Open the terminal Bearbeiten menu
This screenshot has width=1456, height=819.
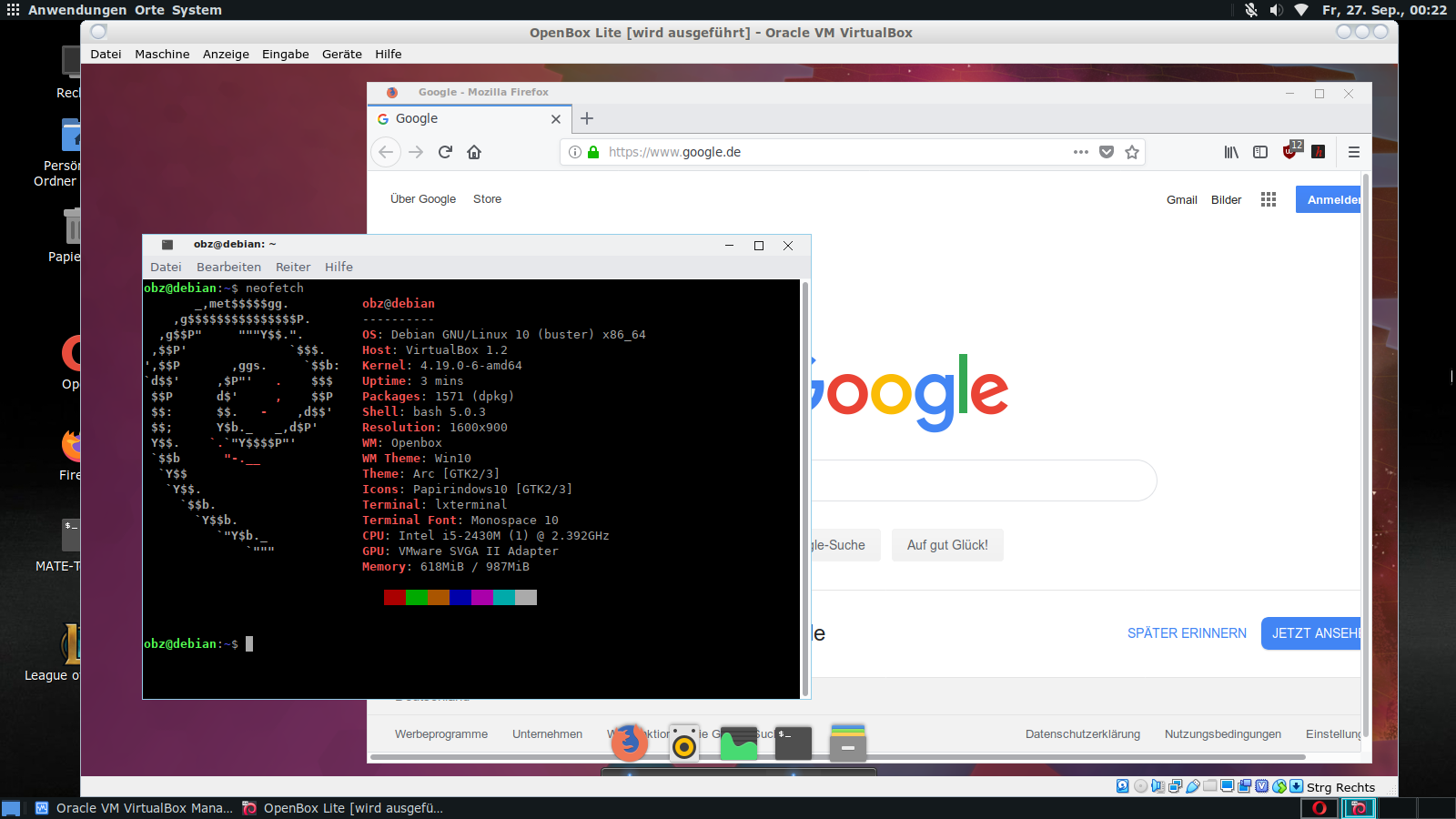click(228, 267)
